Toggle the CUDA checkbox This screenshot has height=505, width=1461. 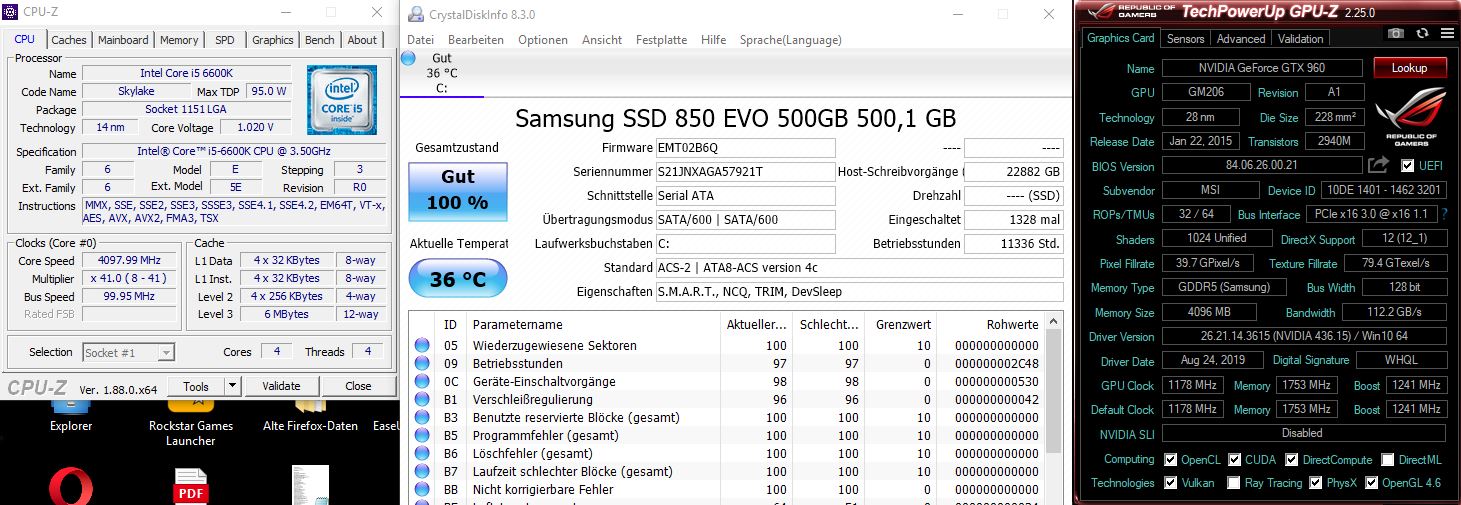pyautogui.click(x=1235, y=460)
